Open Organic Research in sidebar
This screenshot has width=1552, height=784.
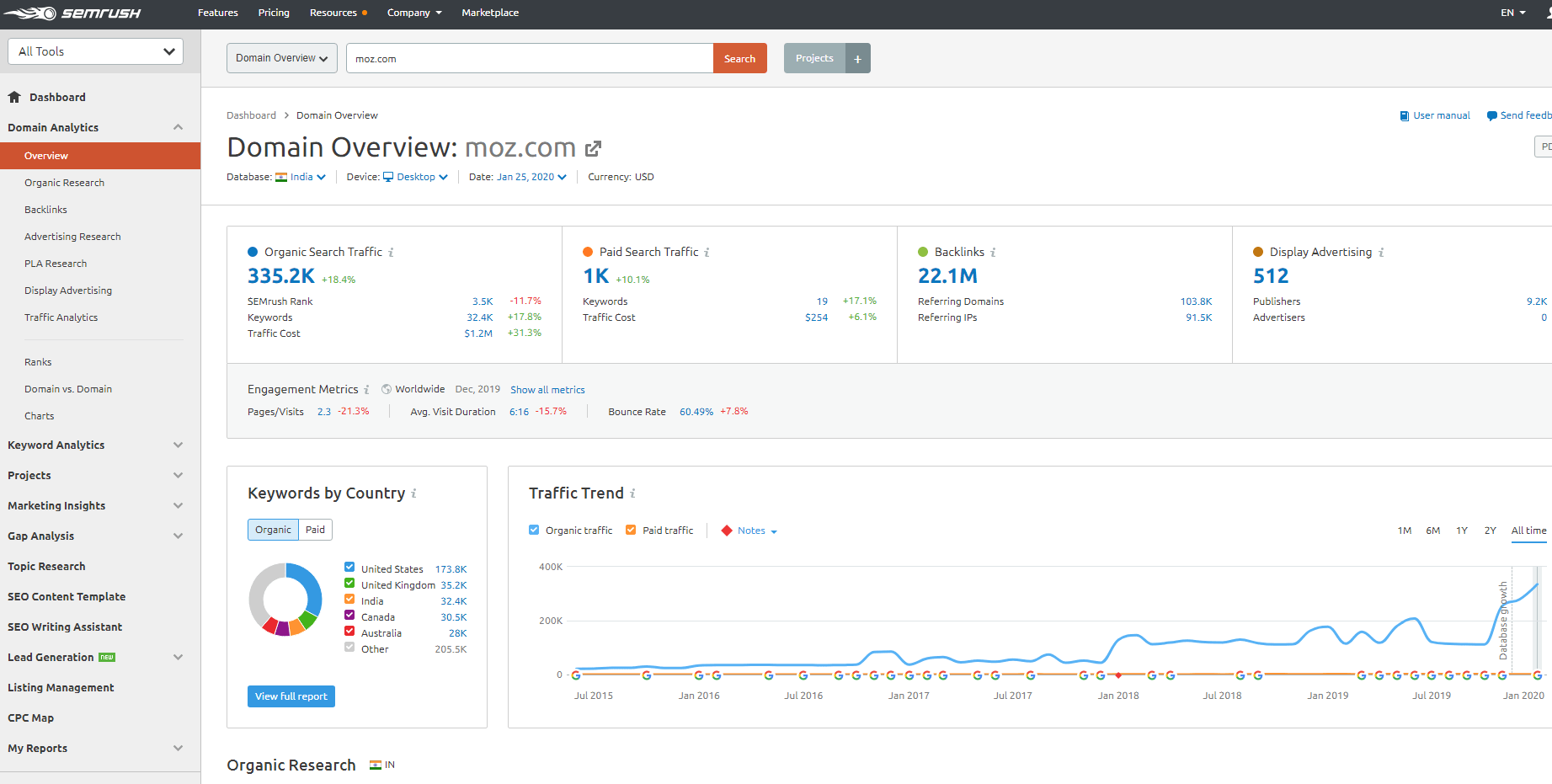click(x=65, y=183)
